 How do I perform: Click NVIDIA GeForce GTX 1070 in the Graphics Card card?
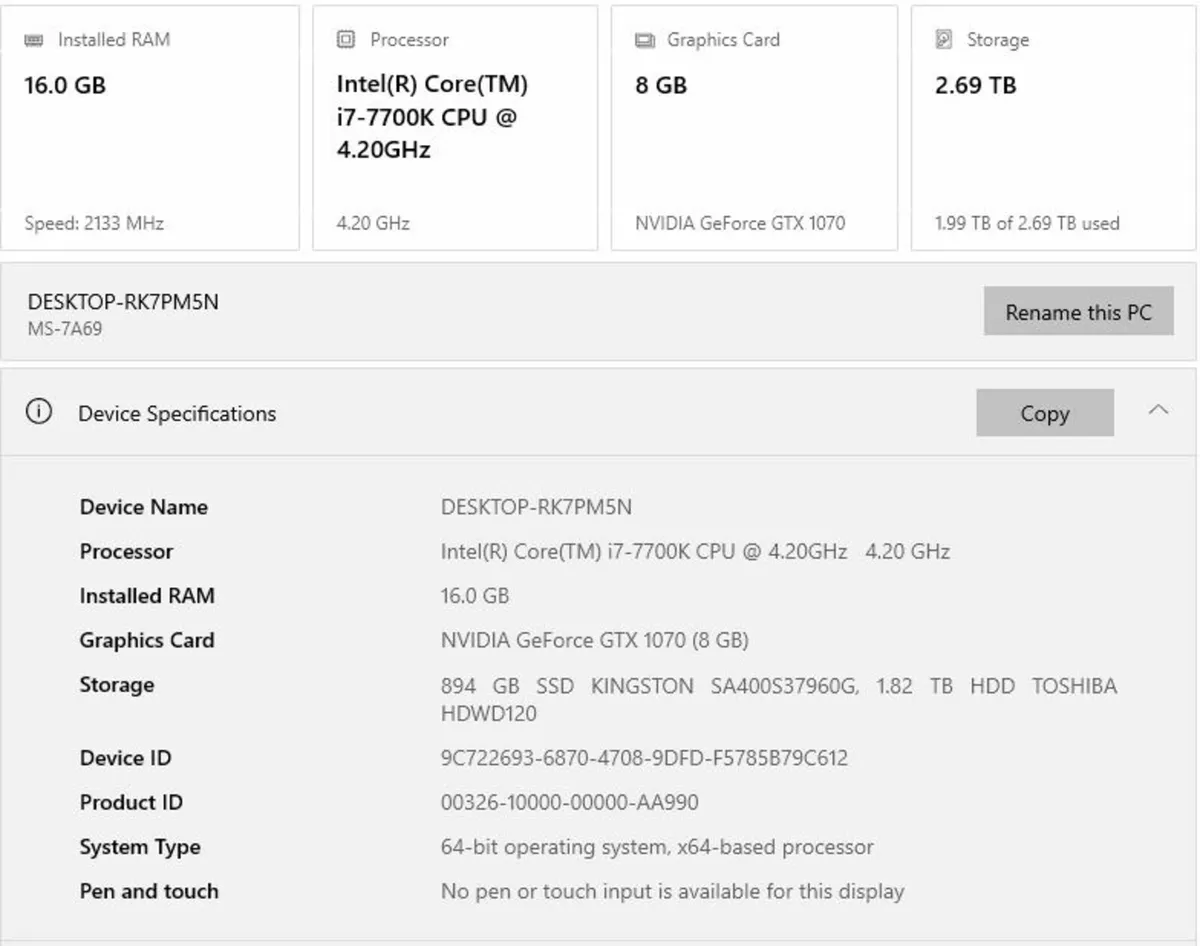[x=740, y=223]
